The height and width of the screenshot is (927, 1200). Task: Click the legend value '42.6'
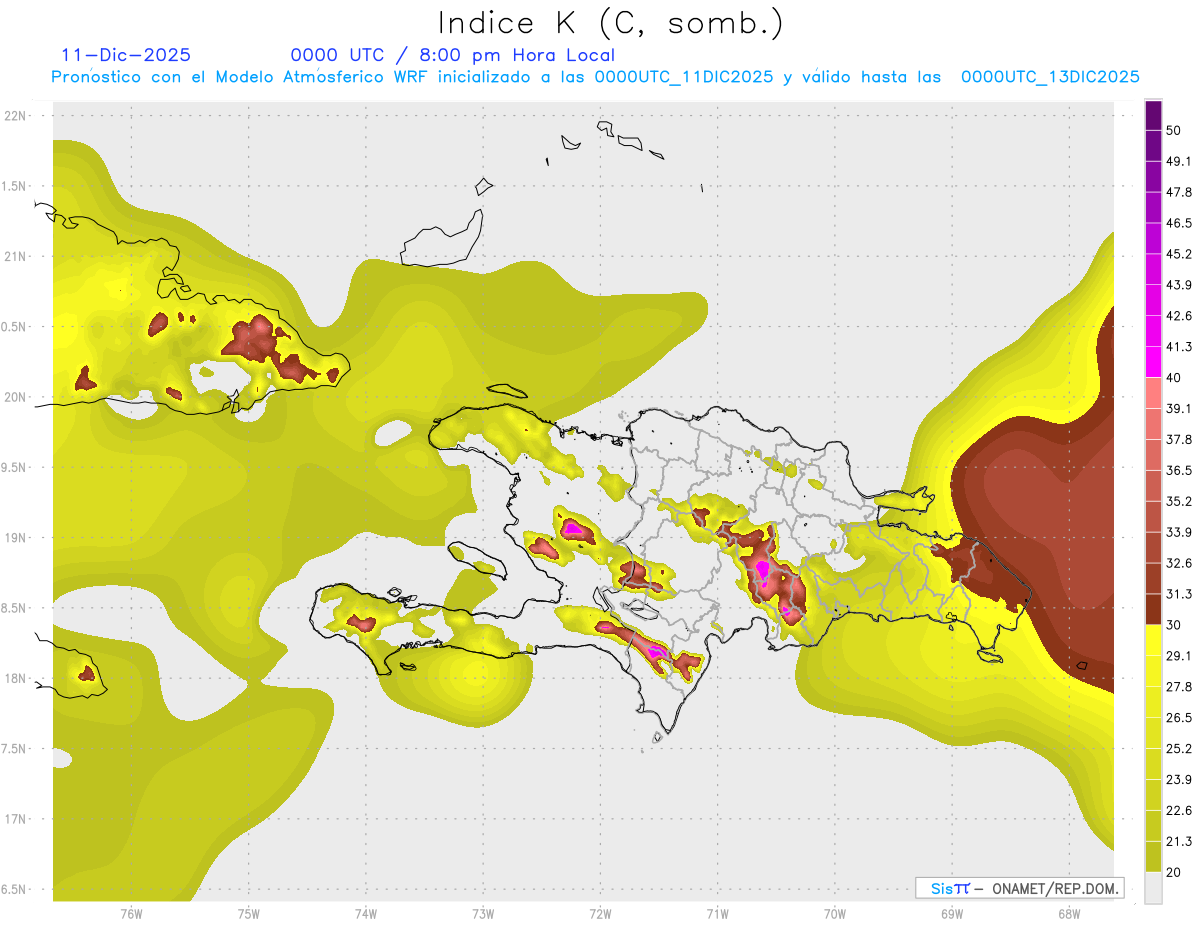click(x=1179, y=316)
